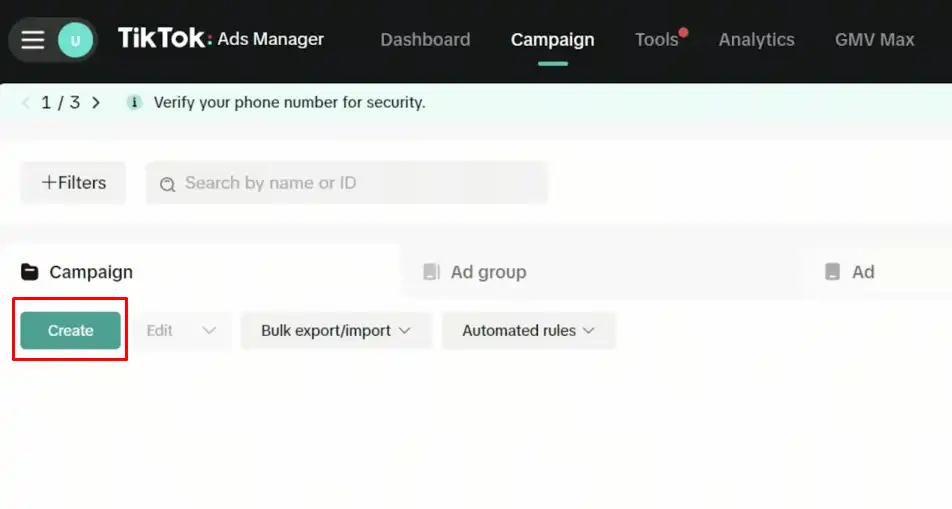Image resolution: width=952 pixels, height=509 pixels.
Task: Select the Campaign level tab
Action: [x=200, y=272]
